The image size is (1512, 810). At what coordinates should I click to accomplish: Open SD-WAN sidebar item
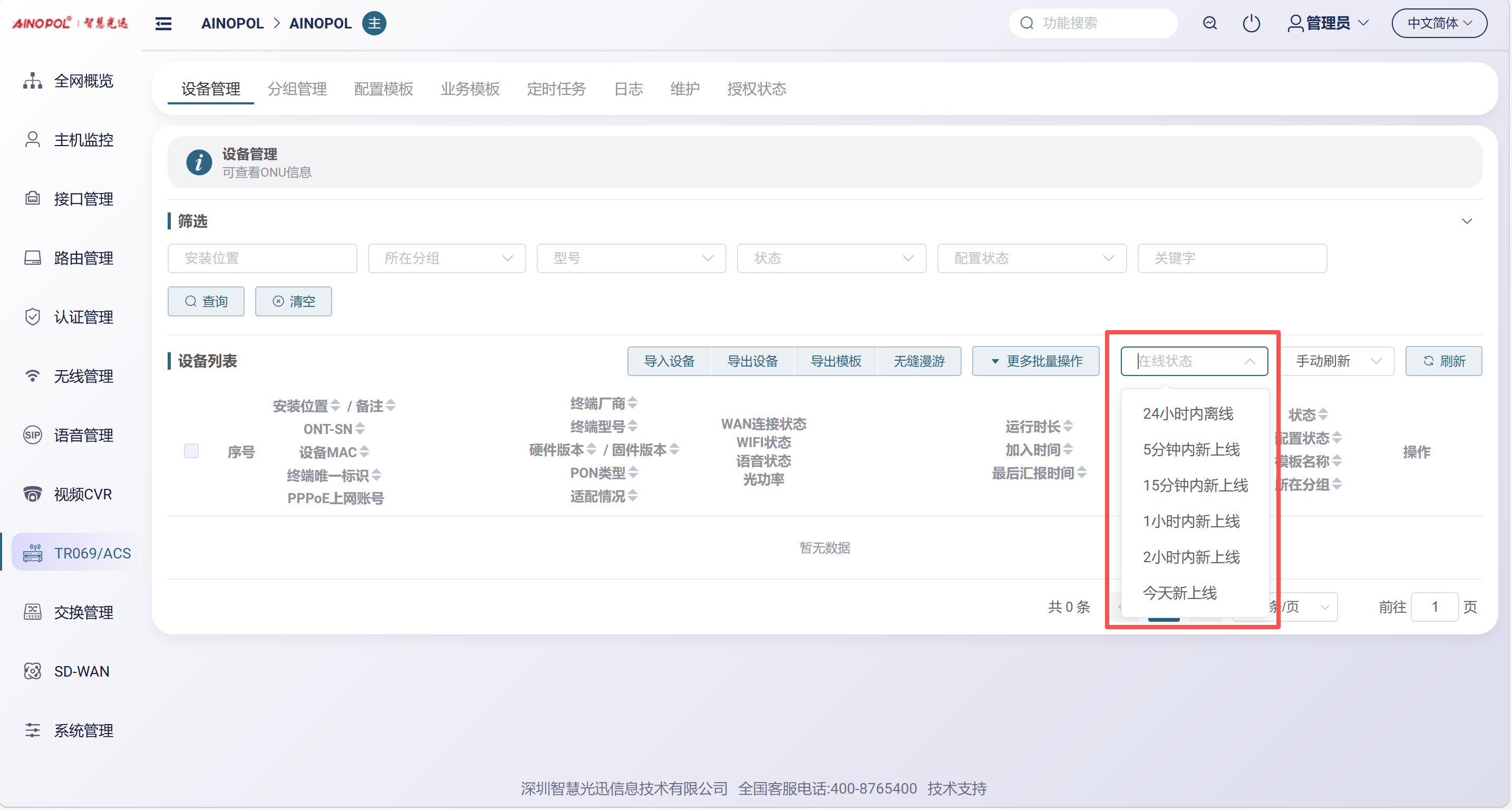pos(82,671)
